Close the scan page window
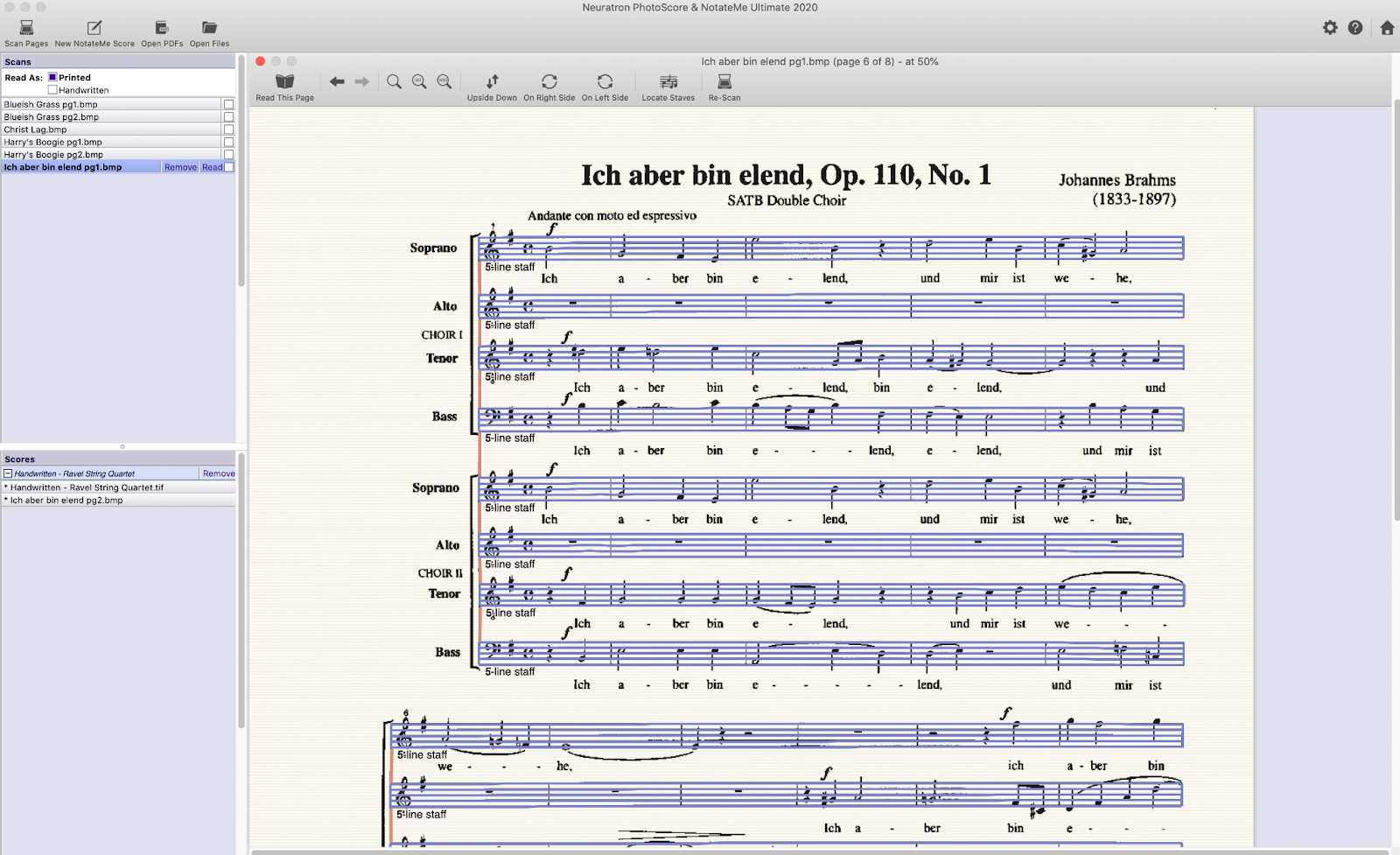The width and height of the screenshot is (1400, 855). [x=260, y=61]
